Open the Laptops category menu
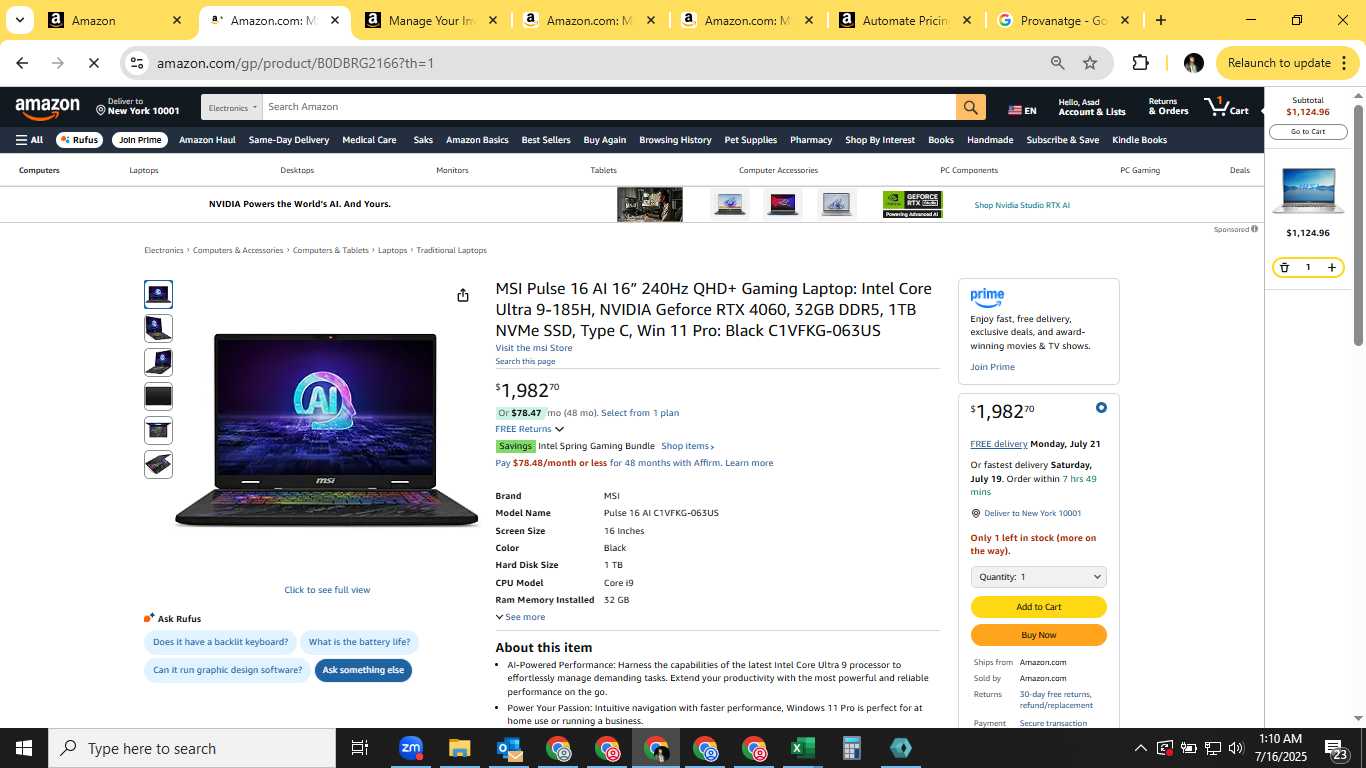Screen dimensions: 1366x768 click(144, 170)
